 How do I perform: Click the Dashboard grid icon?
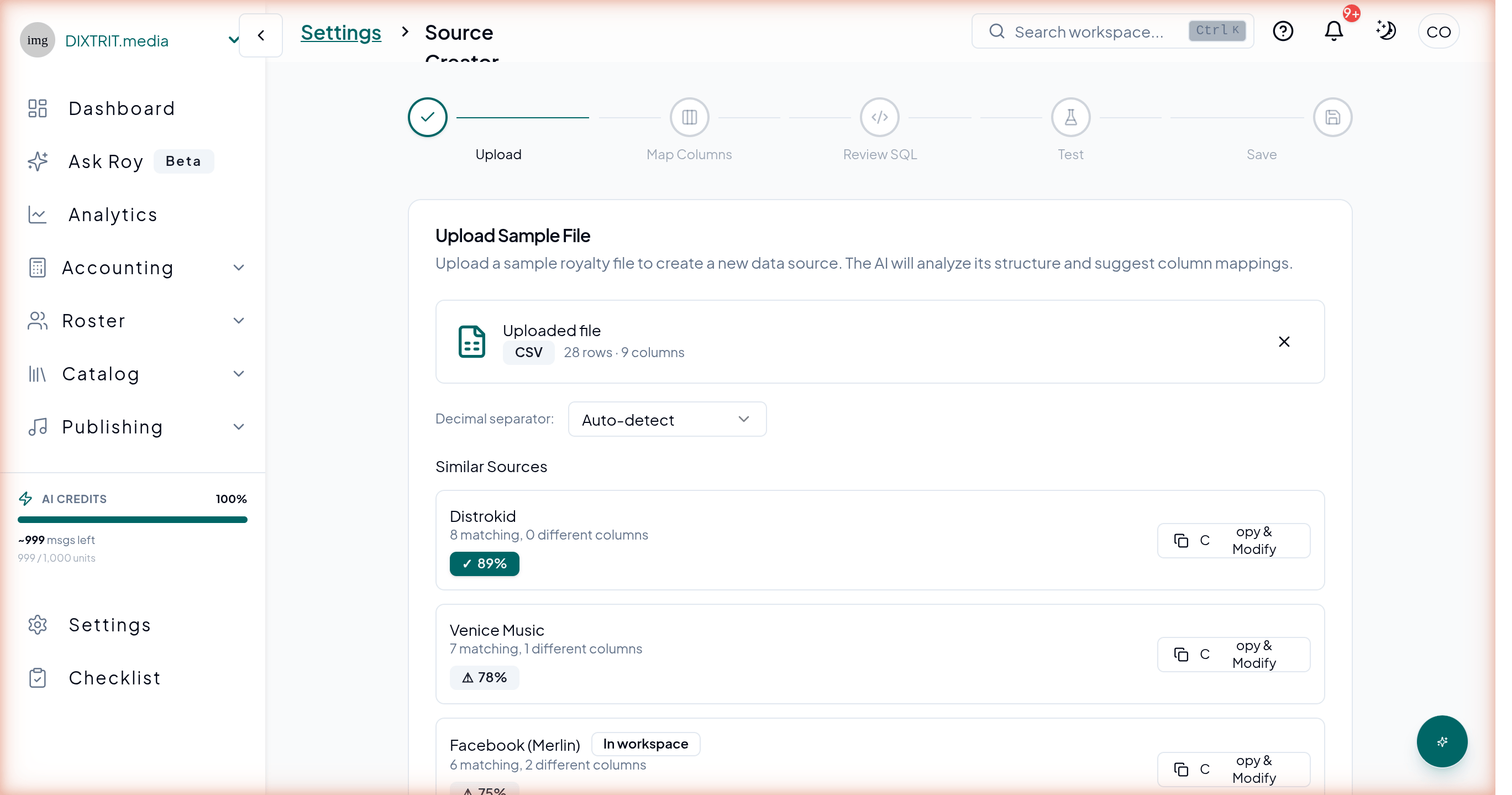tap(38, 108)
